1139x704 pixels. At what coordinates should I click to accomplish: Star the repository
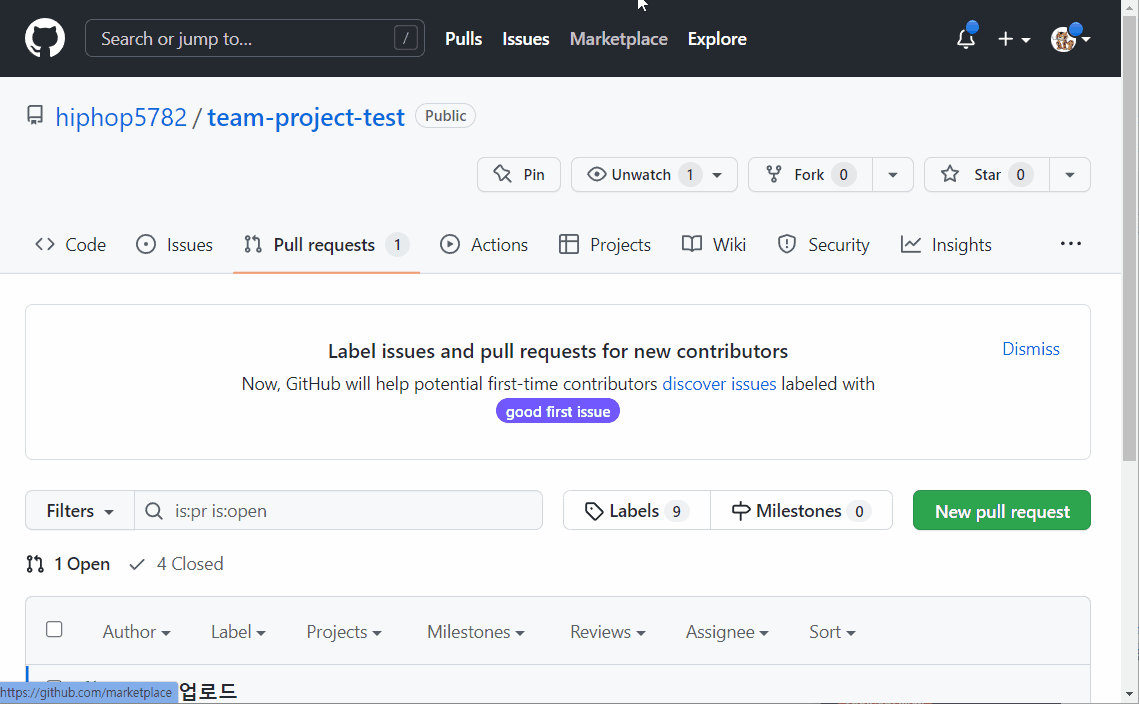pos(986,174)
